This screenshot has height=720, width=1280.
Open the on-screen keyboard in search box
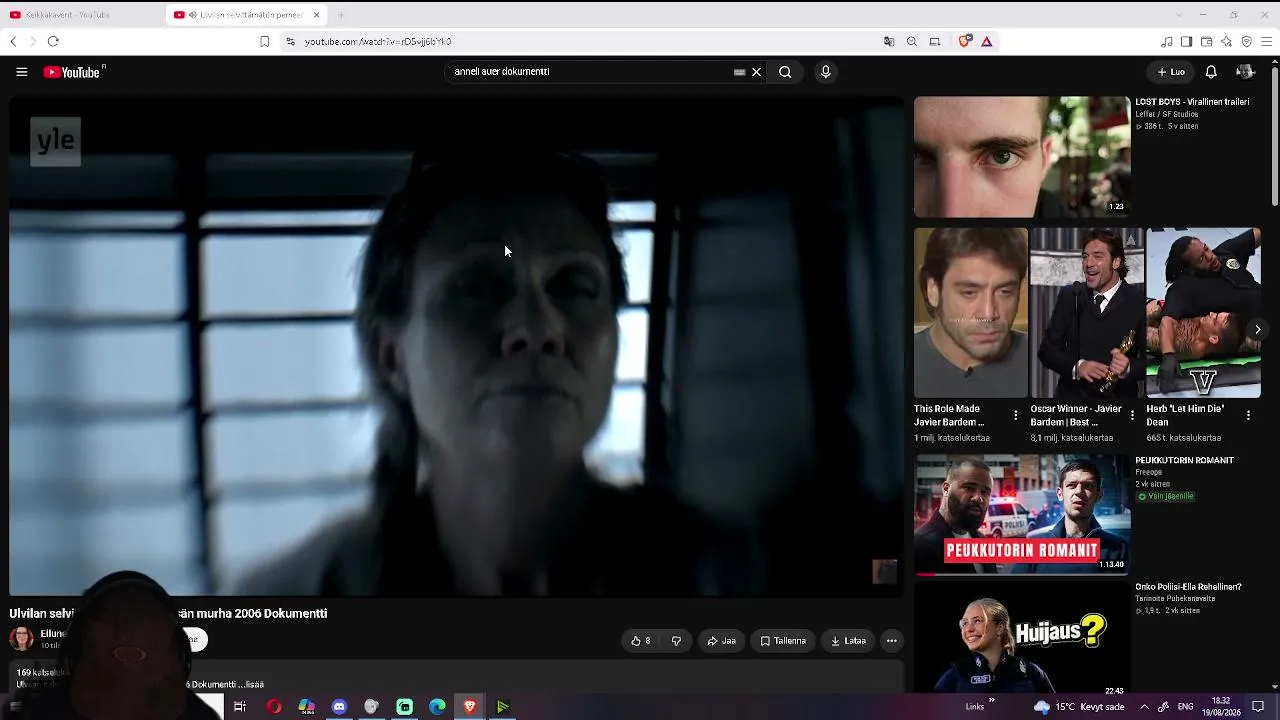740,72
